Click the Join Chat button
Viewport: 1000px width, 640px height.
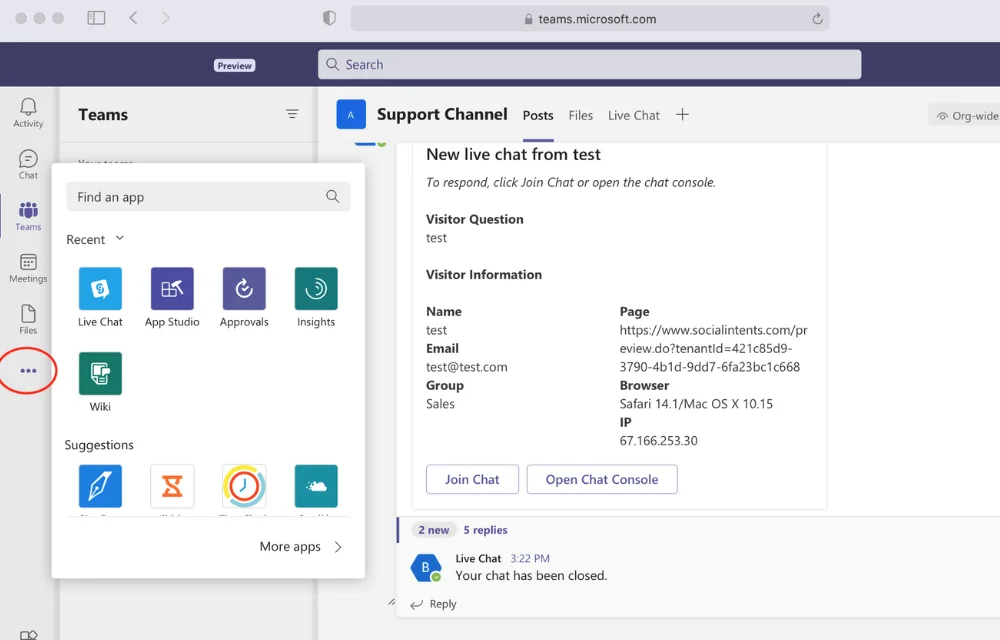(x=472, y=479)
